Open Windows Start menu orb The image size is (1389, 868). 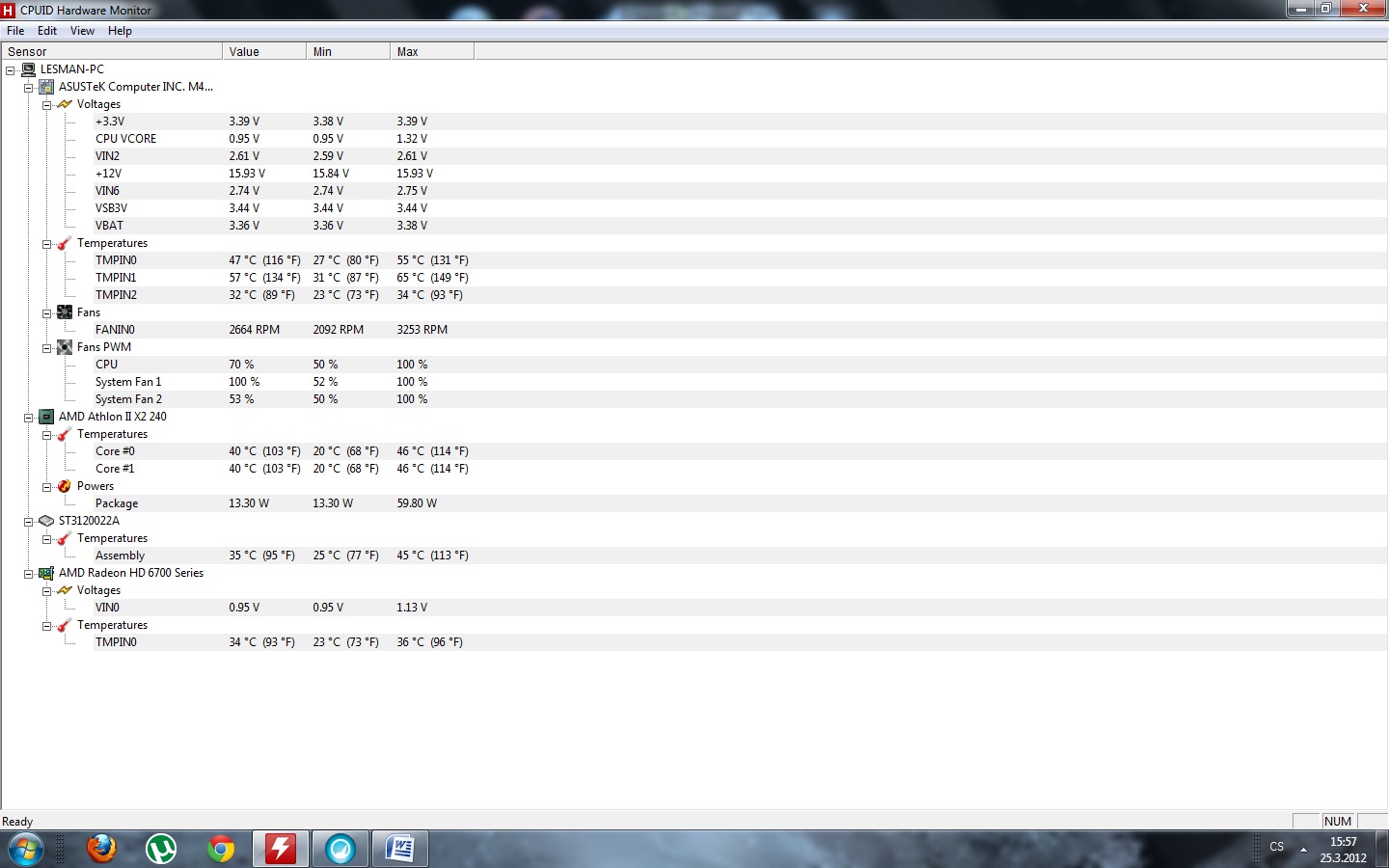click(x=26, y=849)
